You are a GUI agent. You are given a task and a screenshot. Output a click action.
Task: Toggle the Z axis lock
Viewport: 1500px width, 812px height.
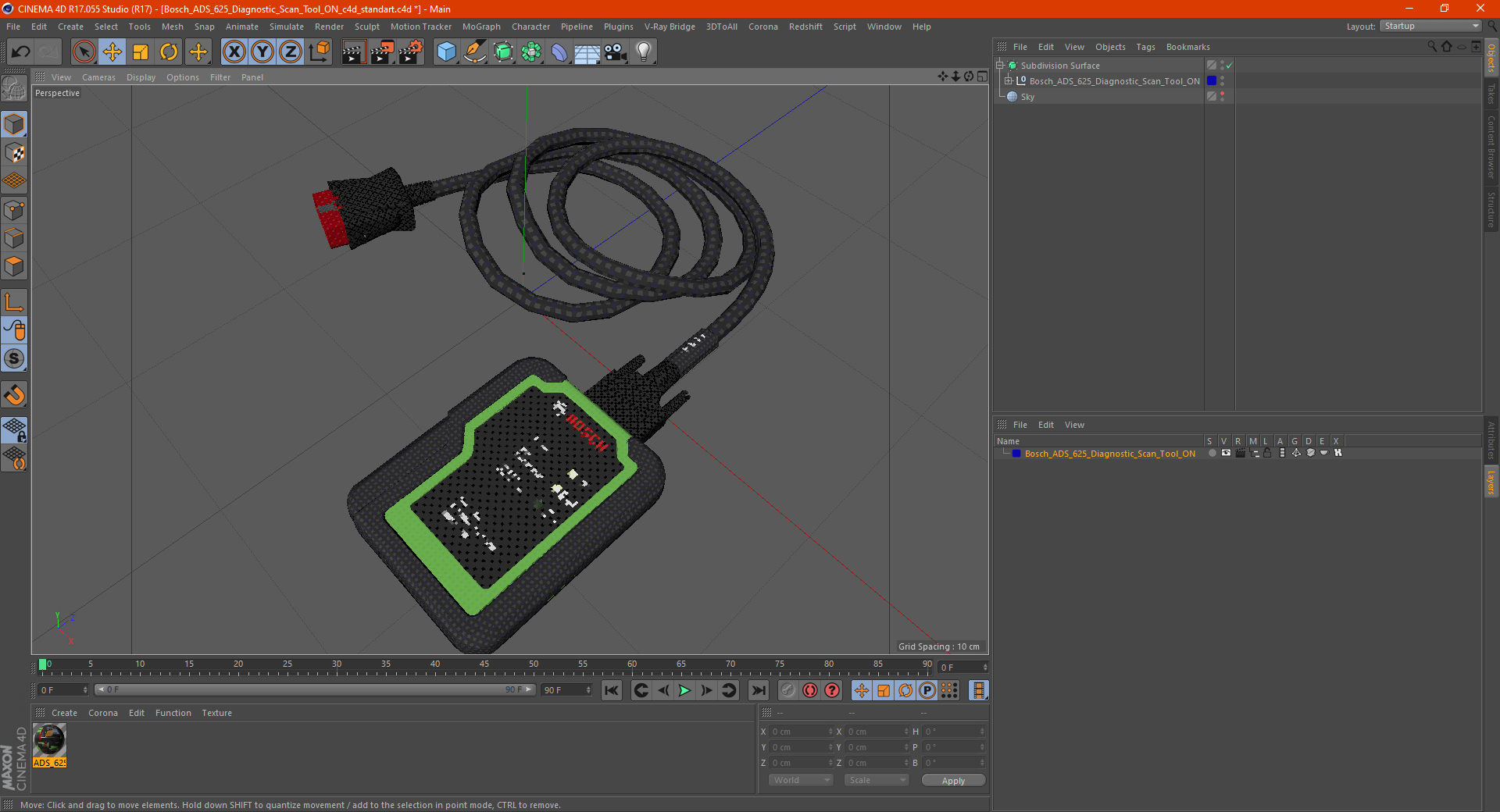(291, 52)
